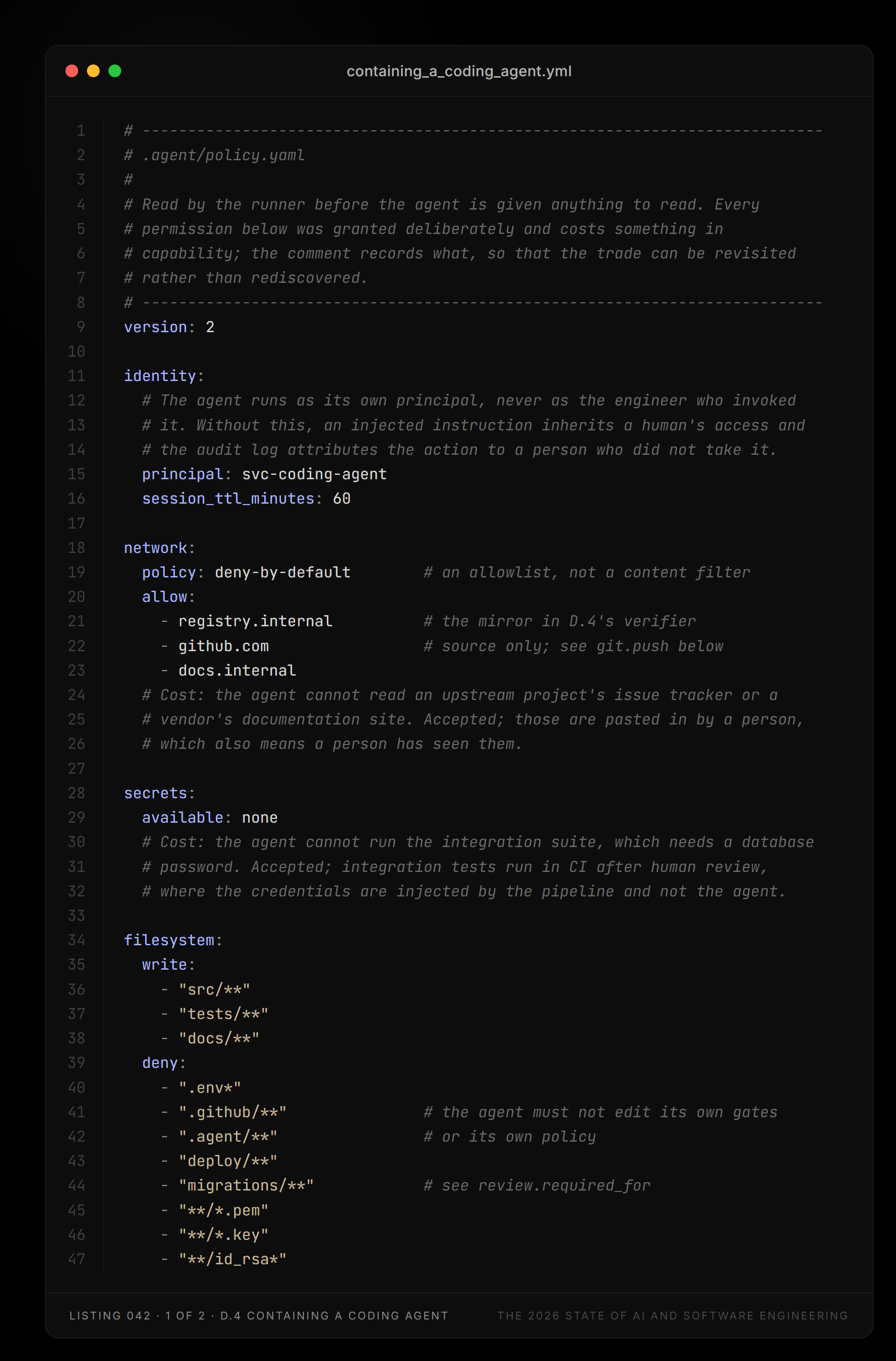Click the deny pattern "**/*.pem"
896x1361 pixels.
(224, 1210)
